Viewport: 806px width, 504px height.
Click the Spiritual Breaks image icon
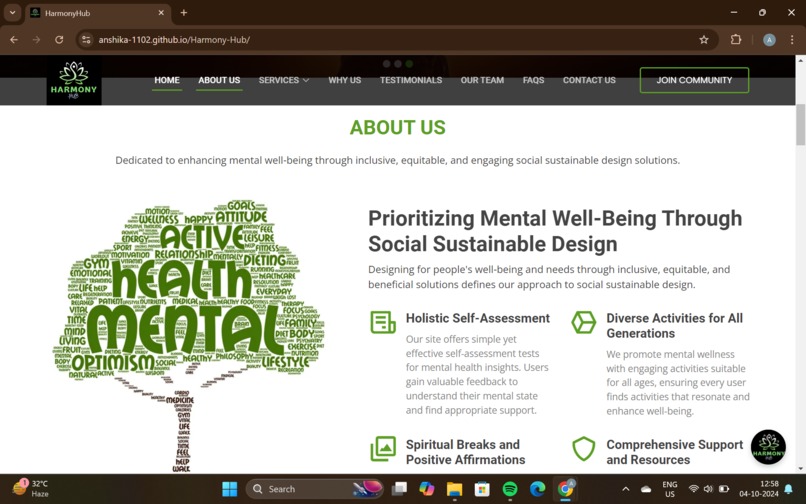pos(383,448)
